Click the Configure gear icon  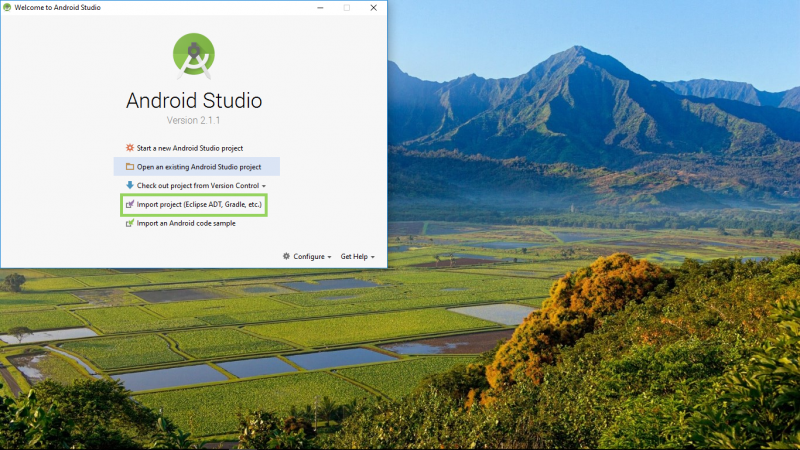(287, 257)
